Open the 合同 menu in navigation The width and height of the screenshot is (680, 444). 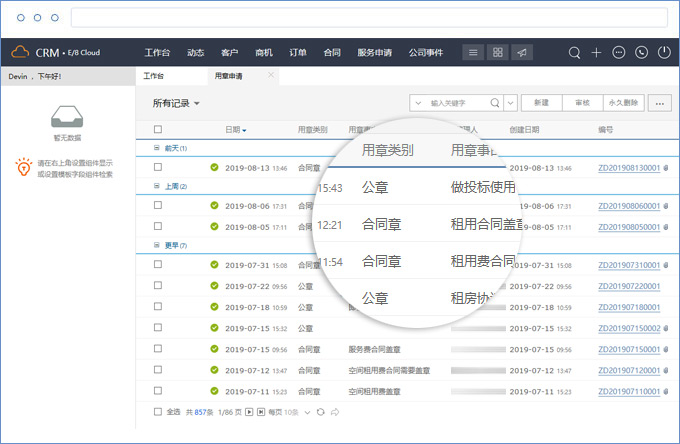point(332,52)
